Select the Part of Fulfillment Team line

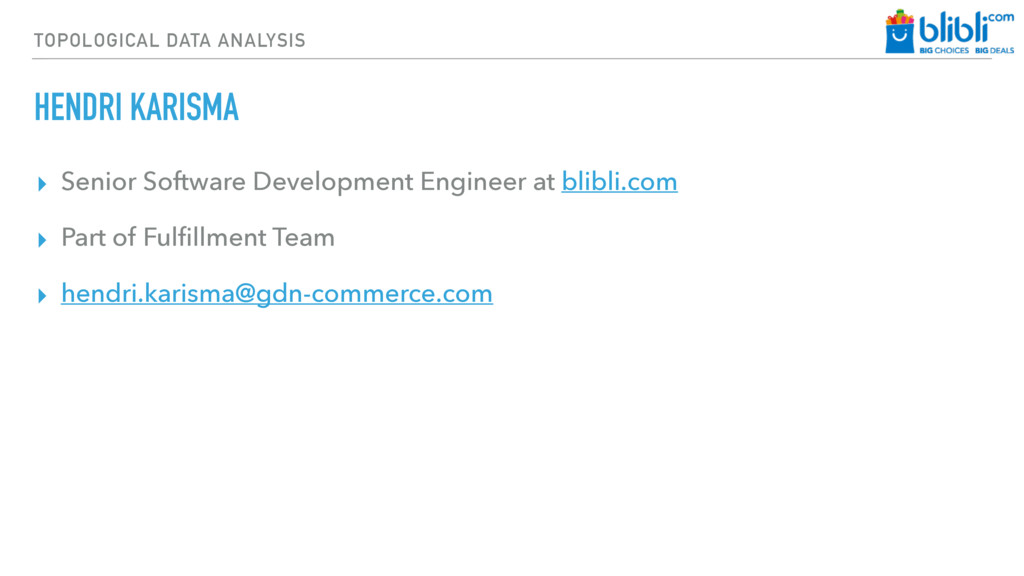click(198, 237)
